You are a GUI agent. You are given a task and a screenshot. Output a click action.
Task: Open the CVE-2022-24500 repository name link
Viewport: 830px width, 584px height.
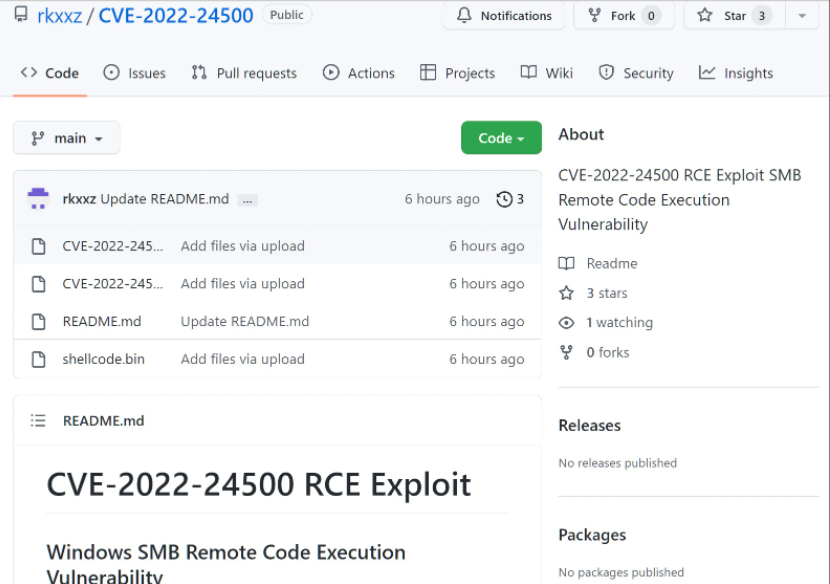click(176, 15)
